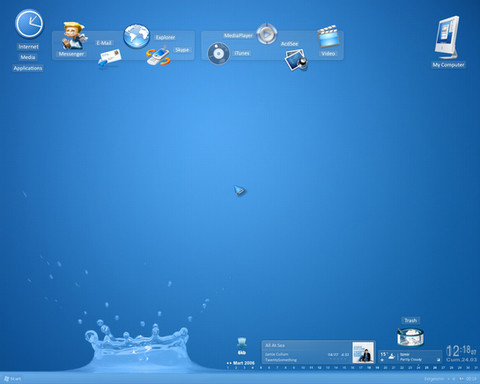Open the Partly Cloudy weather widget

click(411, 357)
